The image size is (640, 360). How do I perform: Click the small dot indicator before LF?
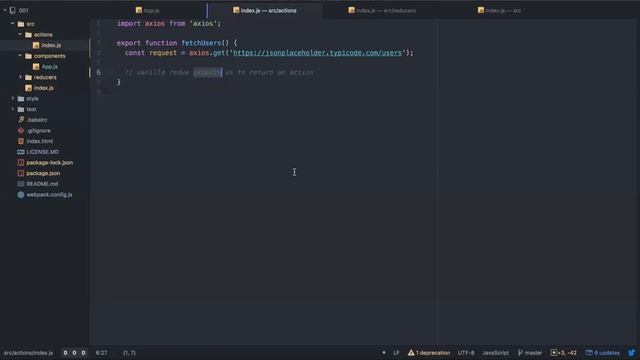(384, 353)
